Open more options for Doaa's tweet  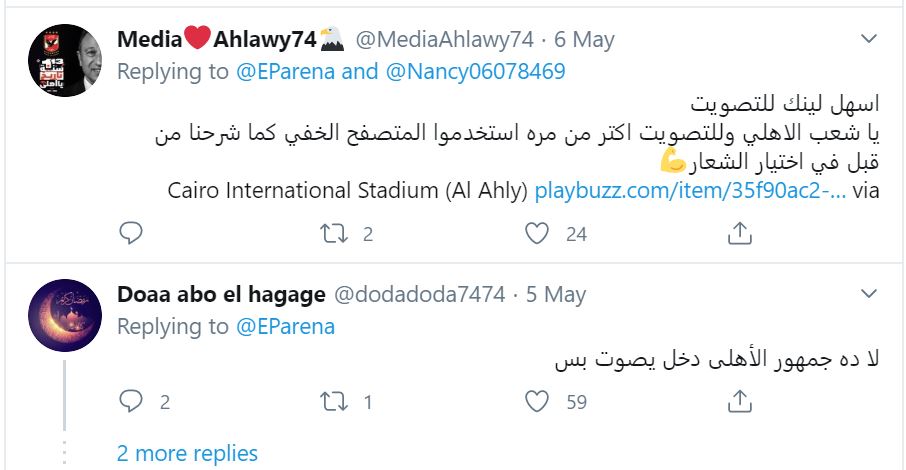tap(869, 294)
